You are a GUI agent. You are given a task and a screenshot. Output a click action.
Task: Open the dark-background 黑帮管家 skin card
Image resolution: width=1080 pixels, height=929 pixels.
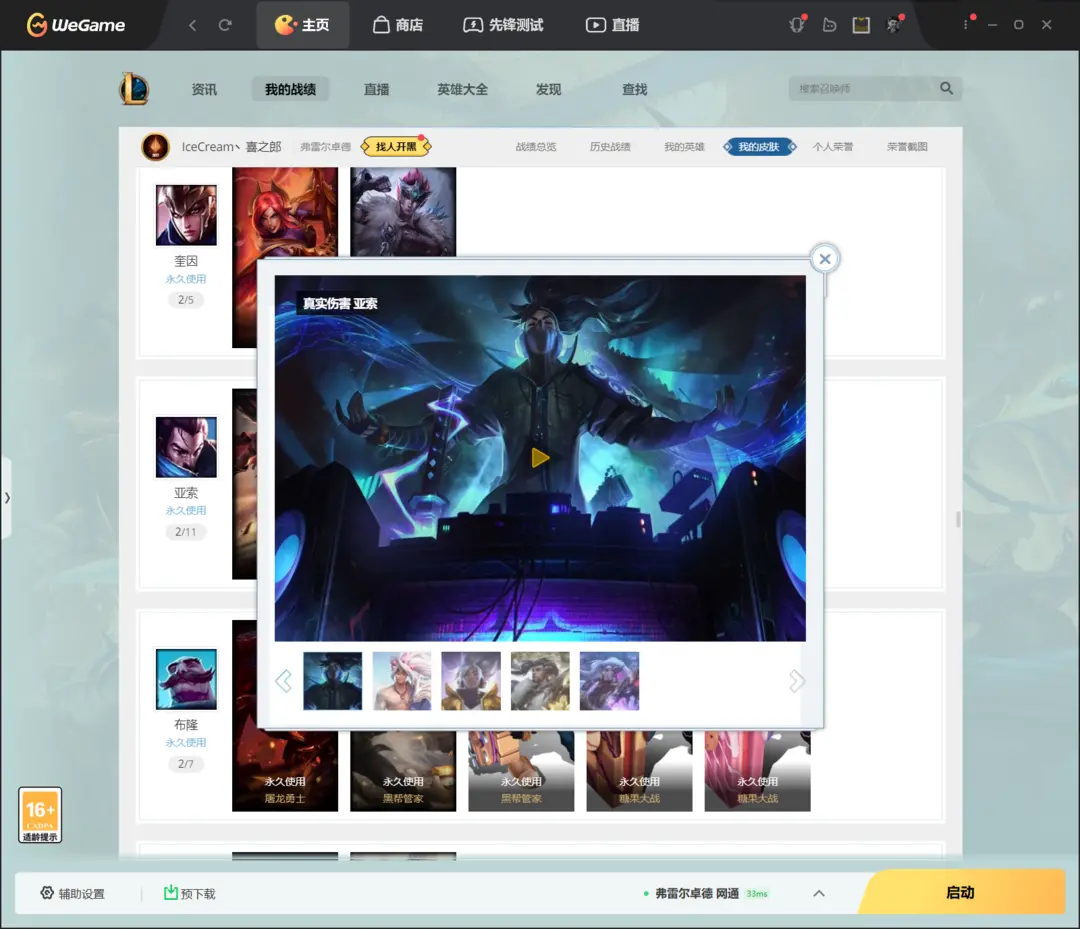[x=403, y=771]
